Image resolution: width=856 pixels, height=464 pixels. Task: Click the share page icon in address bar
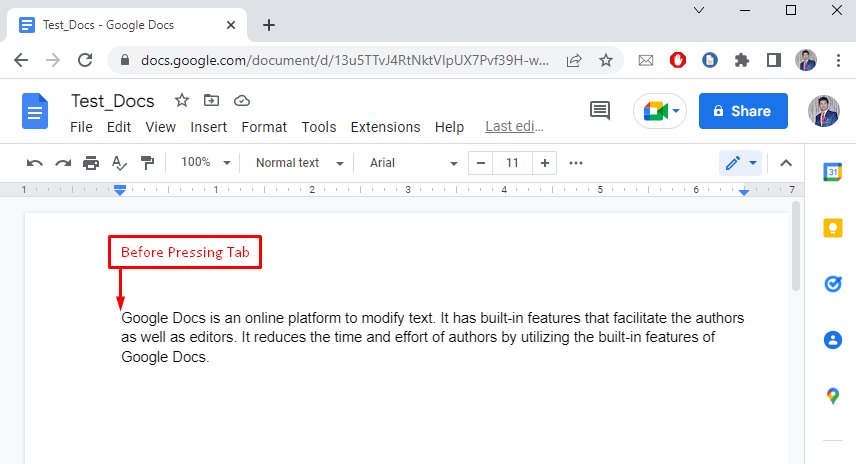(574, 60)
